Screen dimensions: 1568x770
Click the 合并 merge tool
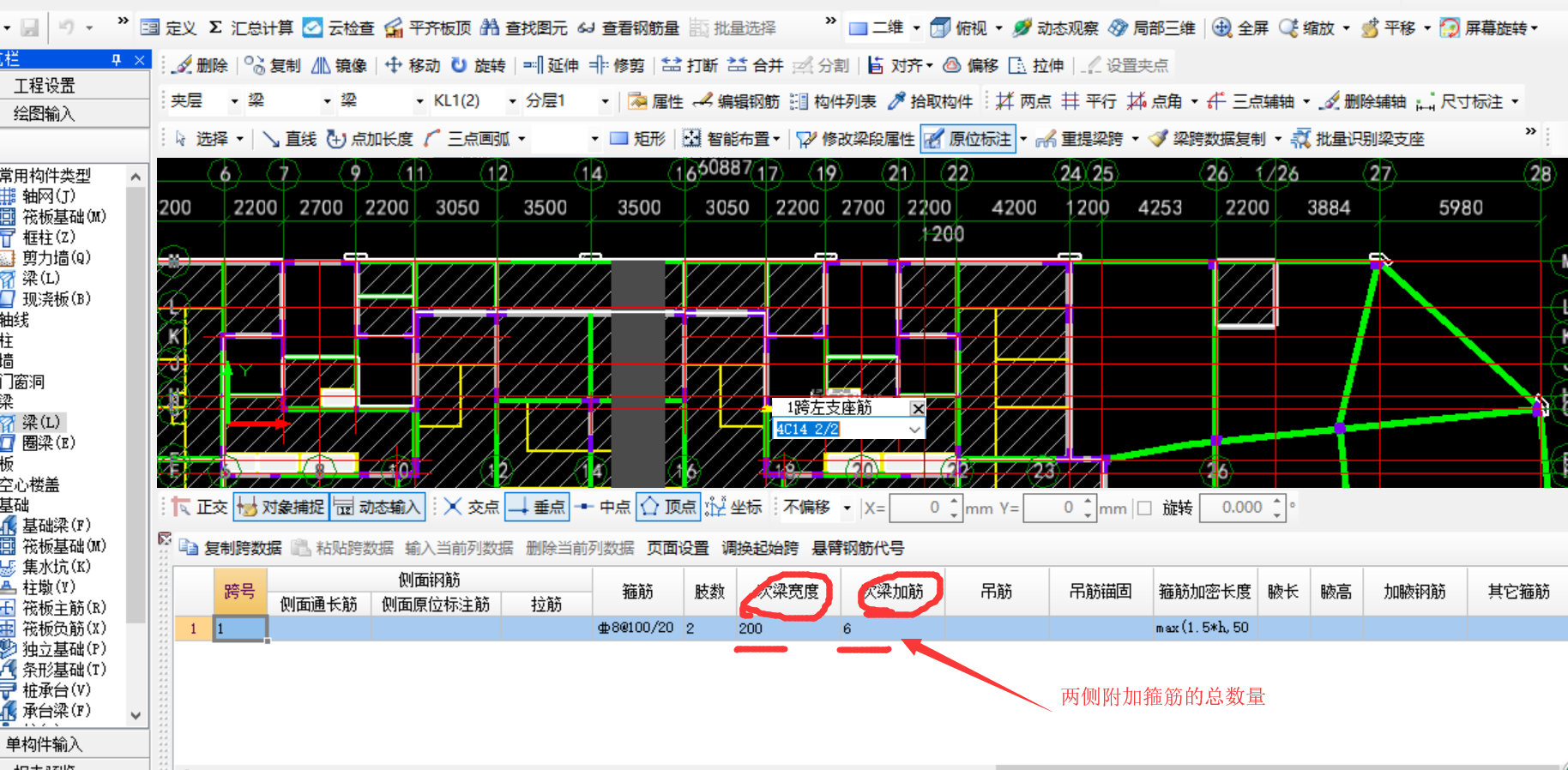[756, 65]
